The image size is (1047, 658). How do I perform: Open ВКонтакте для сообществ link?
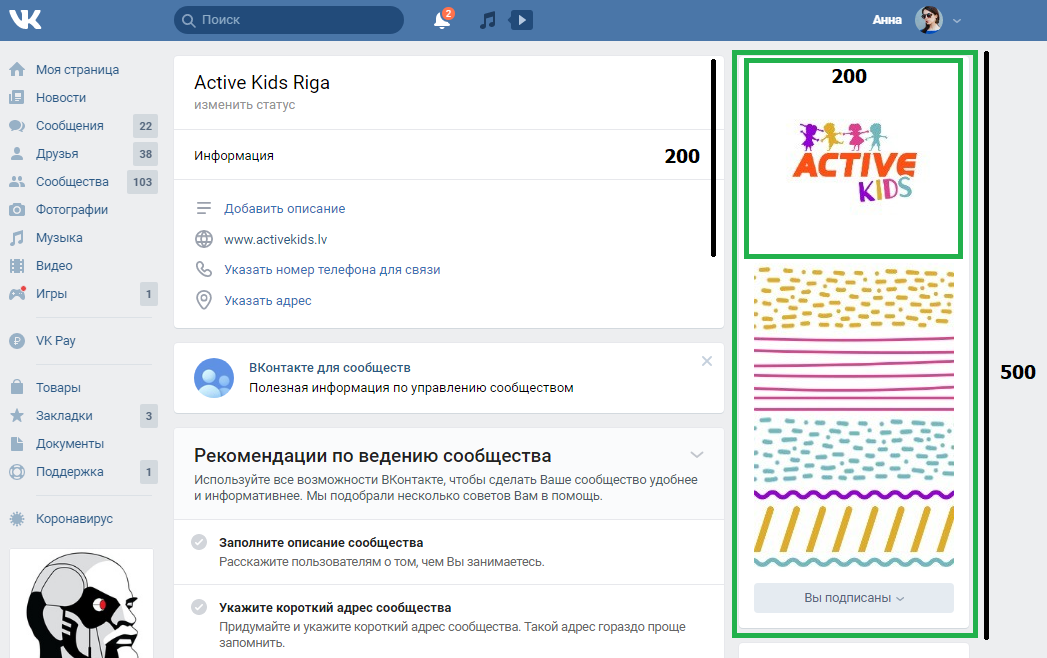point(330,367)
